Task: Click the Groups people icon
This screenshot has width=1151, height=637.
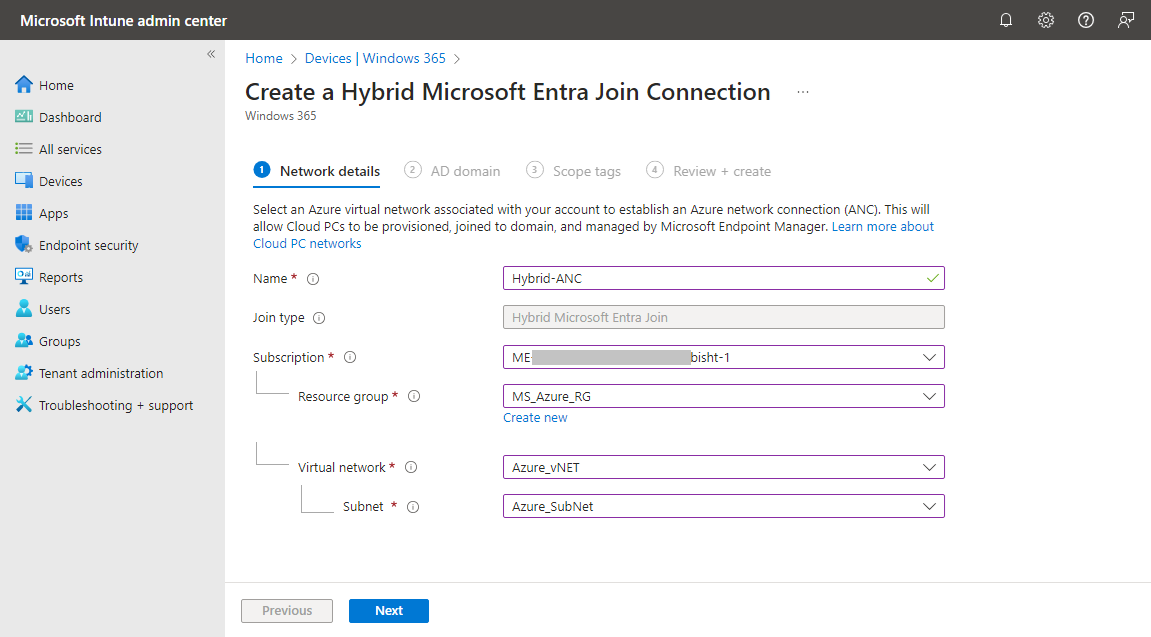Action: (23, 341)
